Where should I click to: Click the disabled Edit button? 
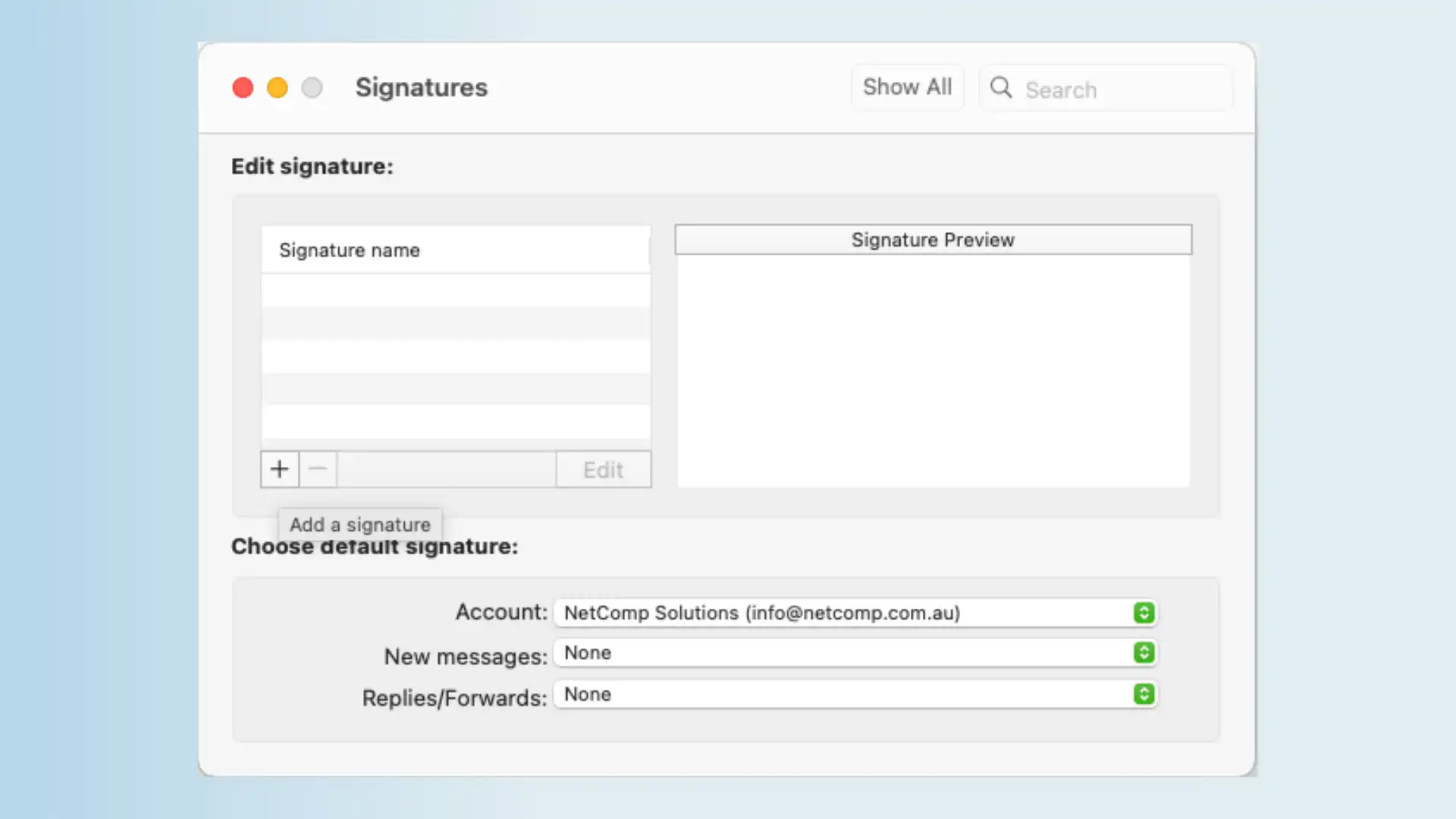coord(603,469)
